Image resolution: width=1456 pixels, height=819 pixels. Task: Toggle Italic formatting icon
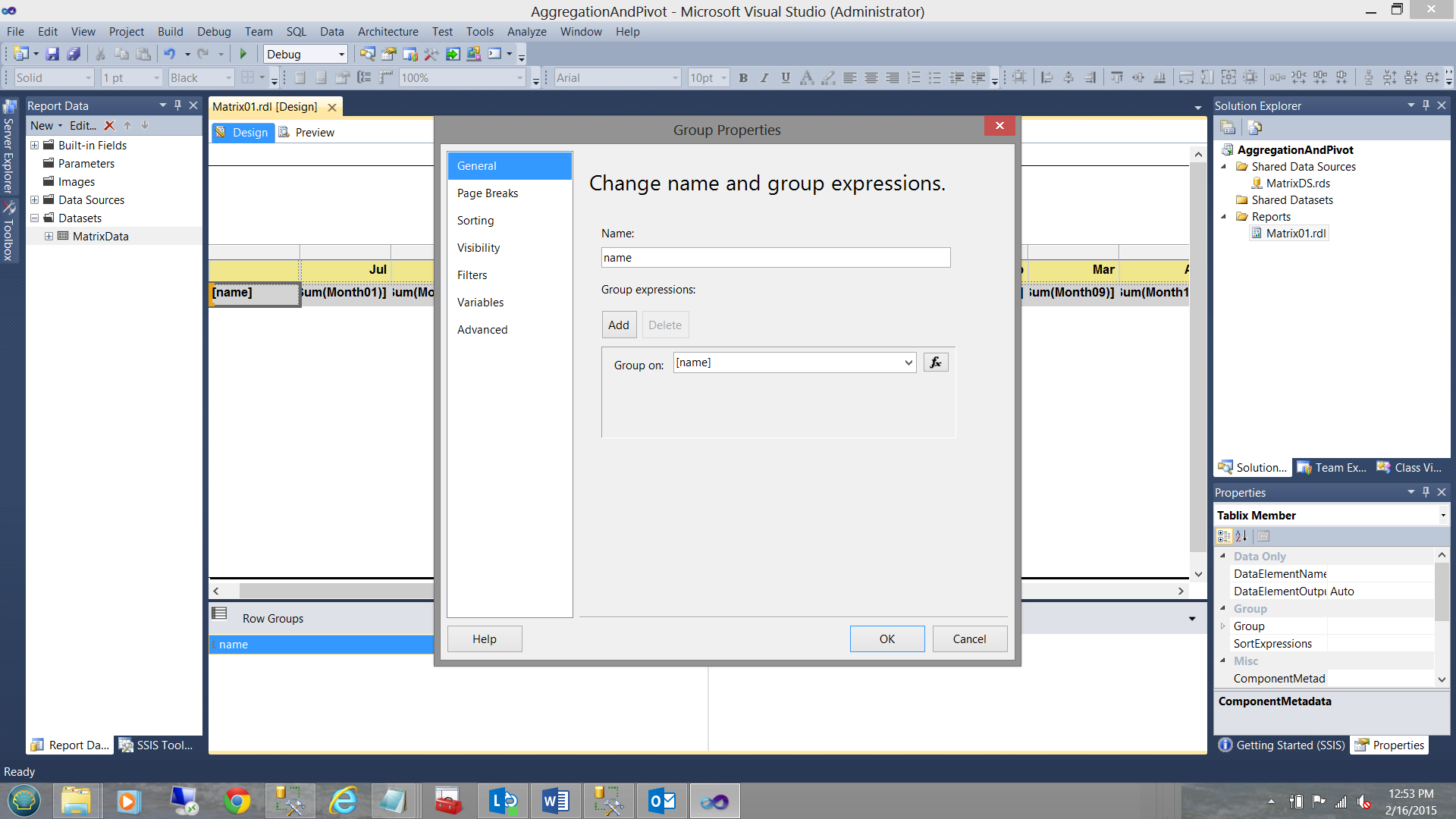[764, 77]
